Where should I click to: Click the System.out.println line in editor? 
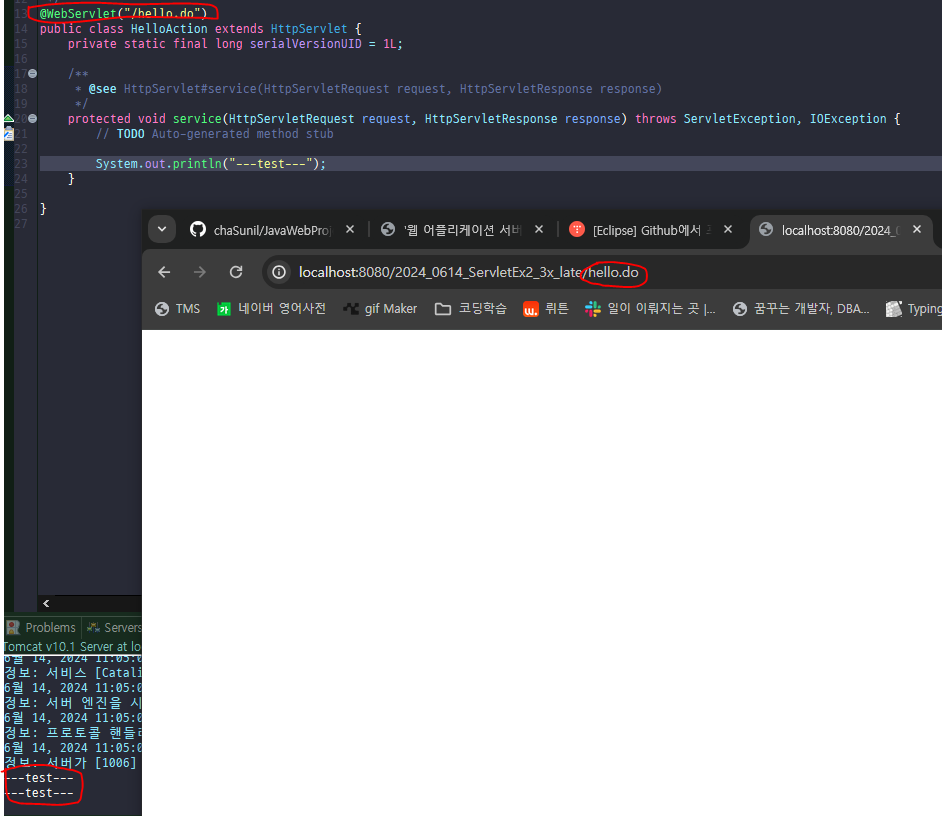pyautogui.click(x=210, y=163)
